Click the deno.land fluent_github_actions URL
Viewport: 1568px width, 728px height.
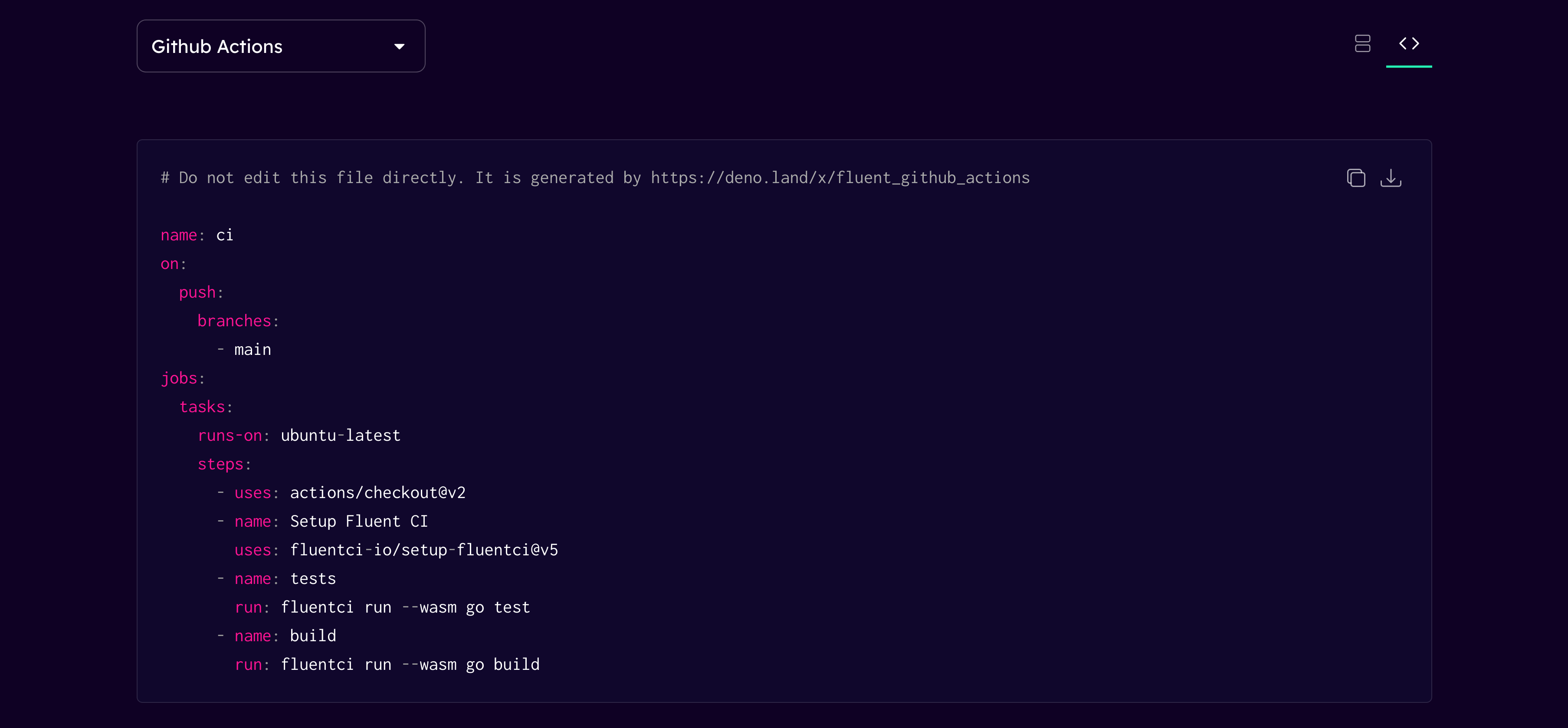coord(840,178)
